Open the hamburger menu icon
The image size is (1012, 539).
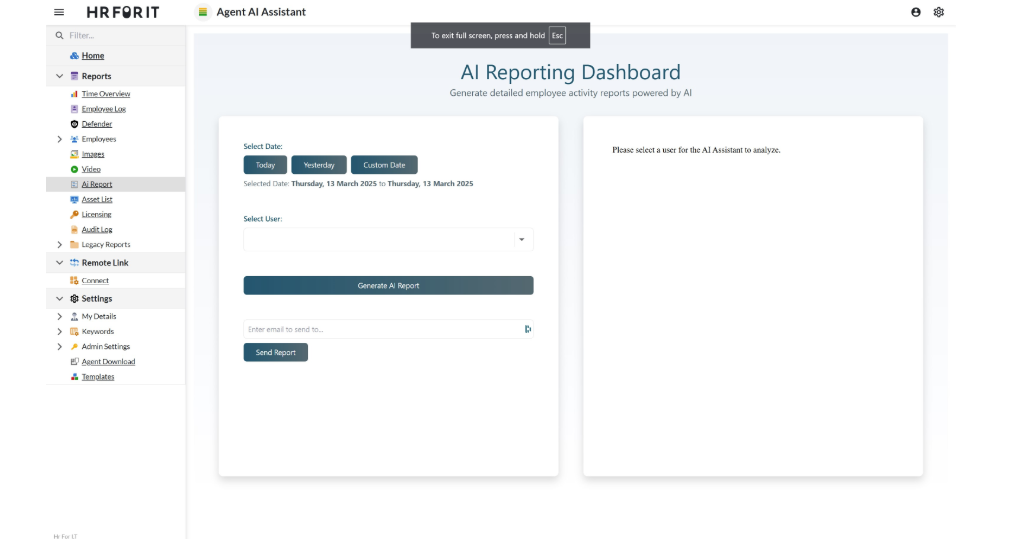tap(59, 12)
